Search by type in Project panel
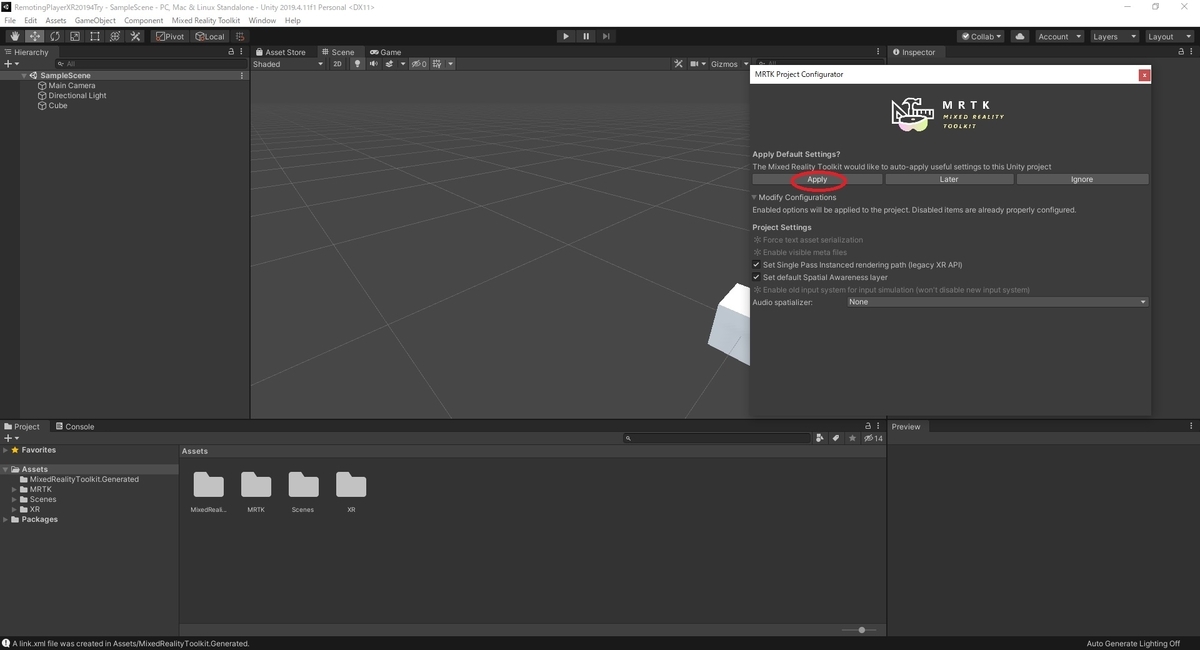Viewport: 1200px width, 650px height. click(820, 438)
